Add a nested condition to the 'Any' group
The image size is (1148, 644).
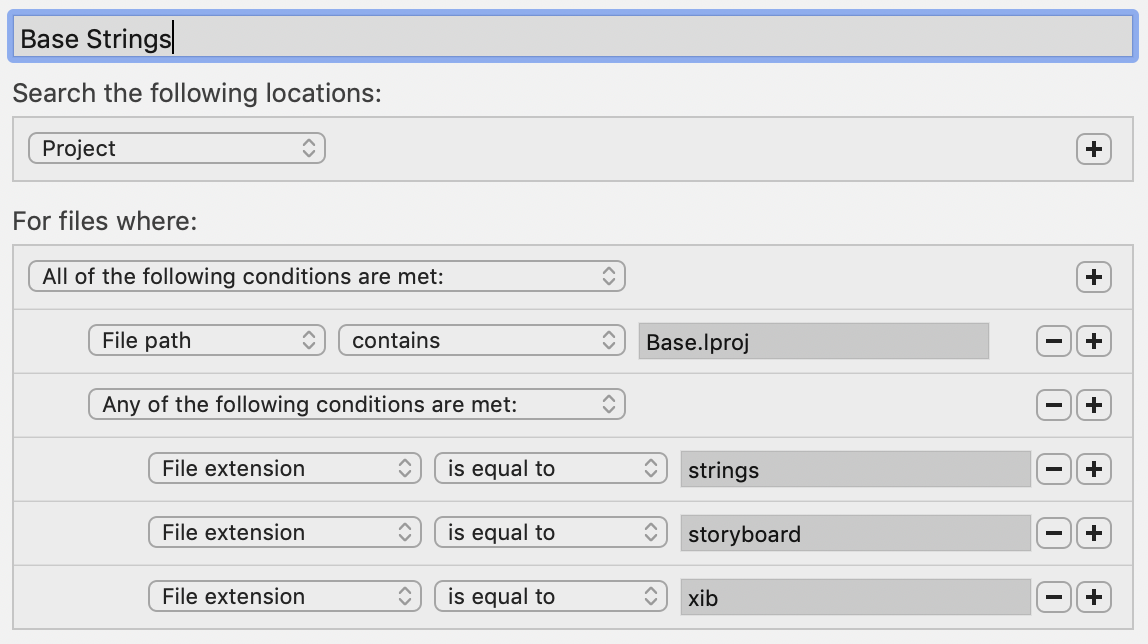(x=1094, y=404)
